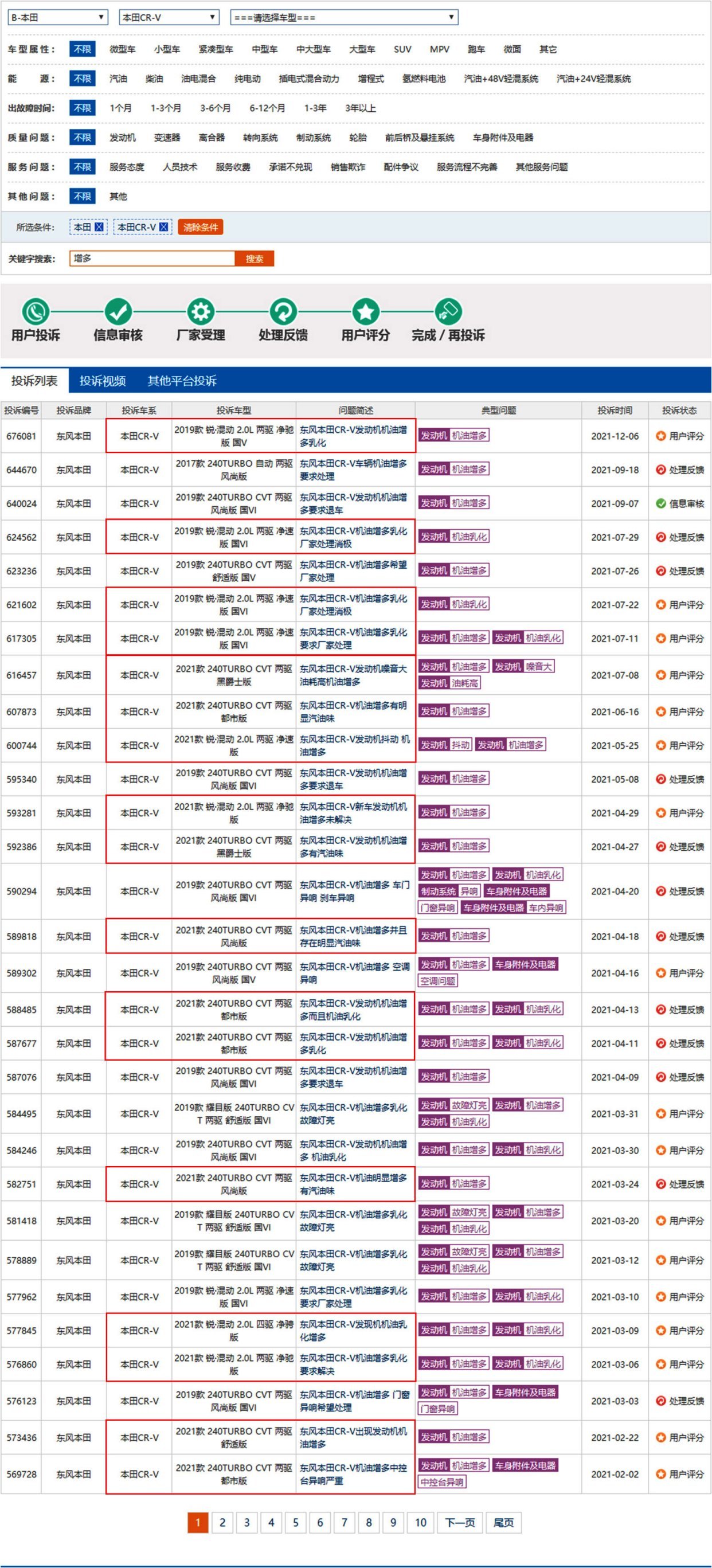The height and width of the screenshot is (1568, 712).
Task: Open the B-本田 brand dropdown
Action: 58,17
